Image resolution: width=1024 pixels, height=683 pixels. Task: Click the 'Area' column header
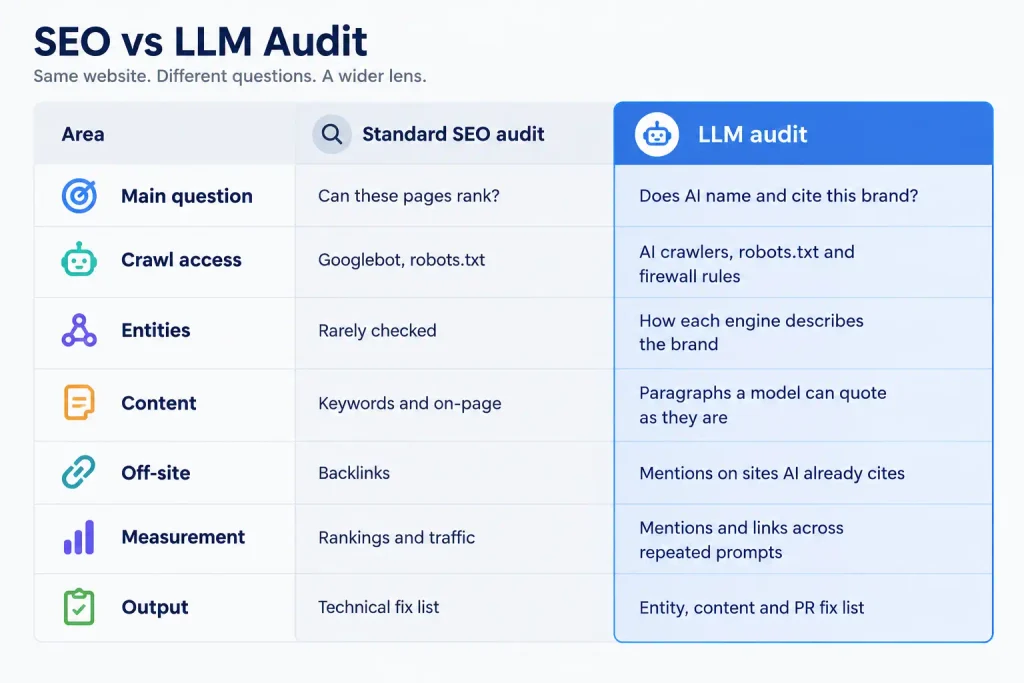point(83,135)
